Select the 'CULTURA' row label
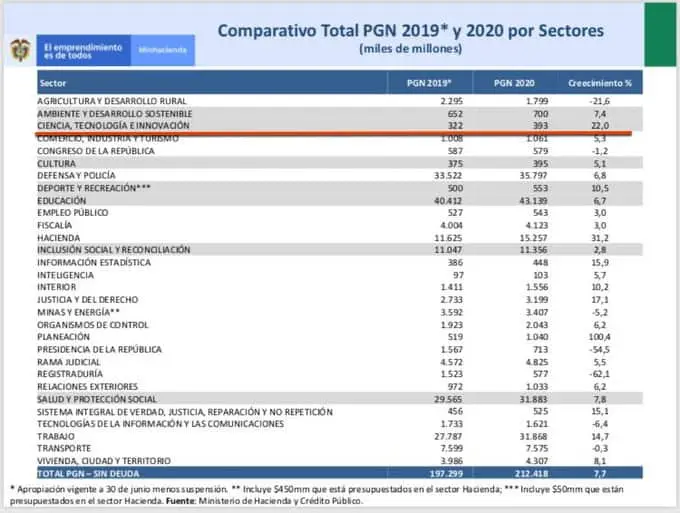The image size is (680, 513). click(x=56, y=163)
